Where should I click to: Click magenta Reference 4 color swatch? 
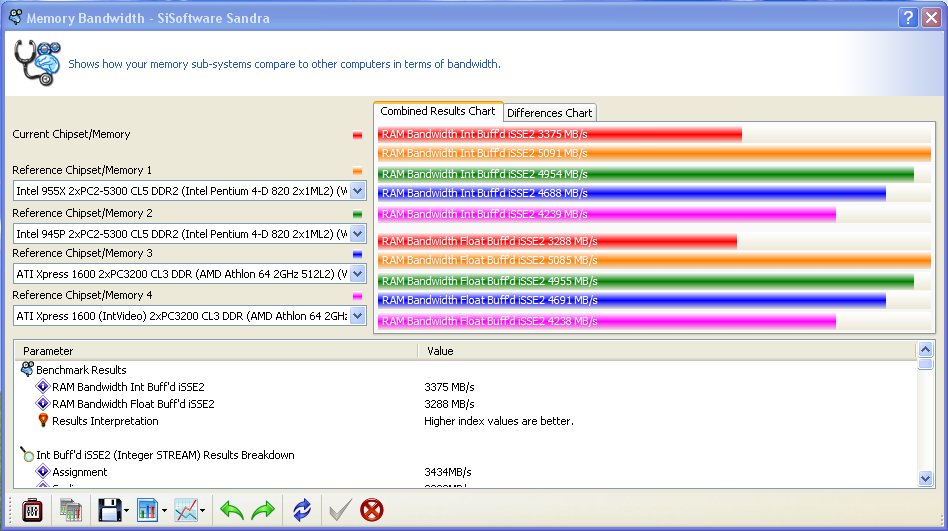click(357, 296)
